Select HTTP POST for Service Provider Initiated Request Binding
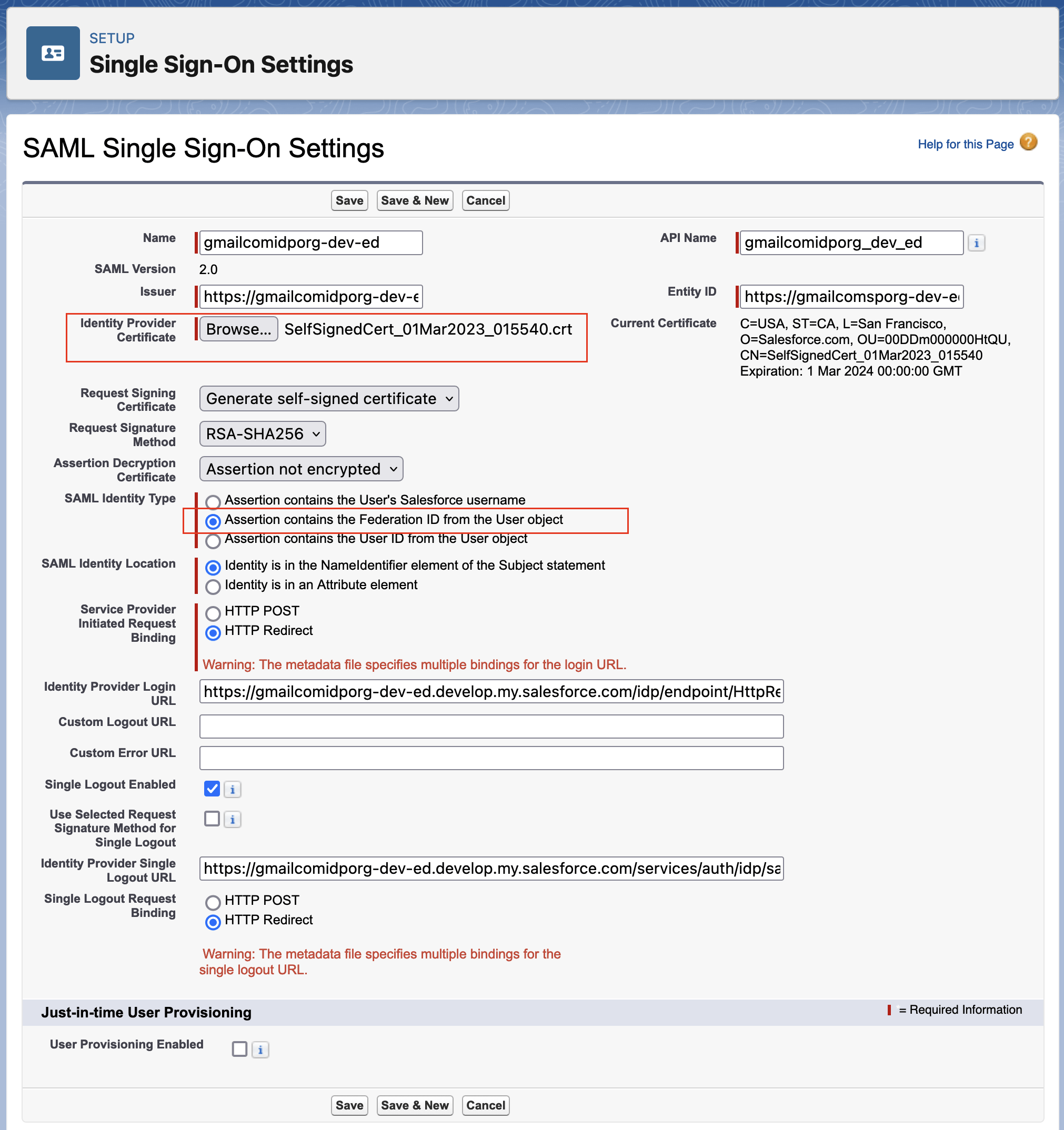 [213, 613]
